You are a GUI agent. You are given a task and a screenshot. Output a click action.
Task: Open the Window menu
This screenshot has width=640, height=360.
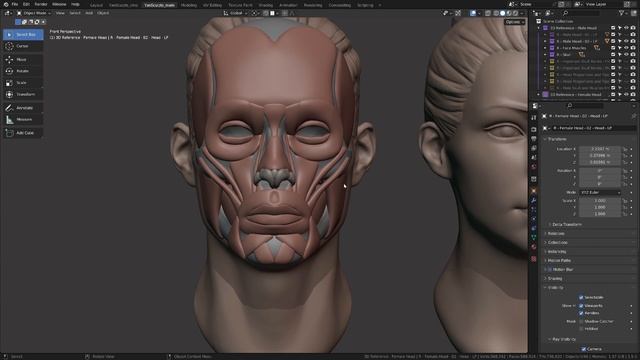59,4
